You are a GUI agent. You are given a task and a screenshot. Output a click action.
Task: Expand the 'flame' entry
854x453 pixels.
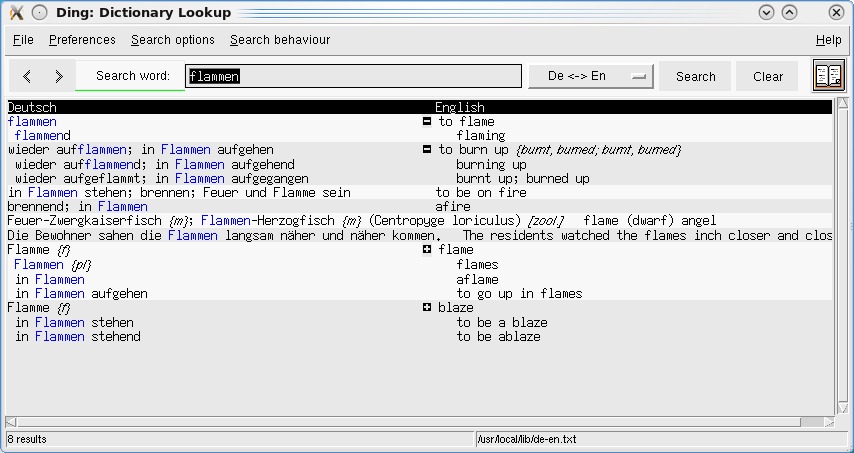[x=427, y=250]
